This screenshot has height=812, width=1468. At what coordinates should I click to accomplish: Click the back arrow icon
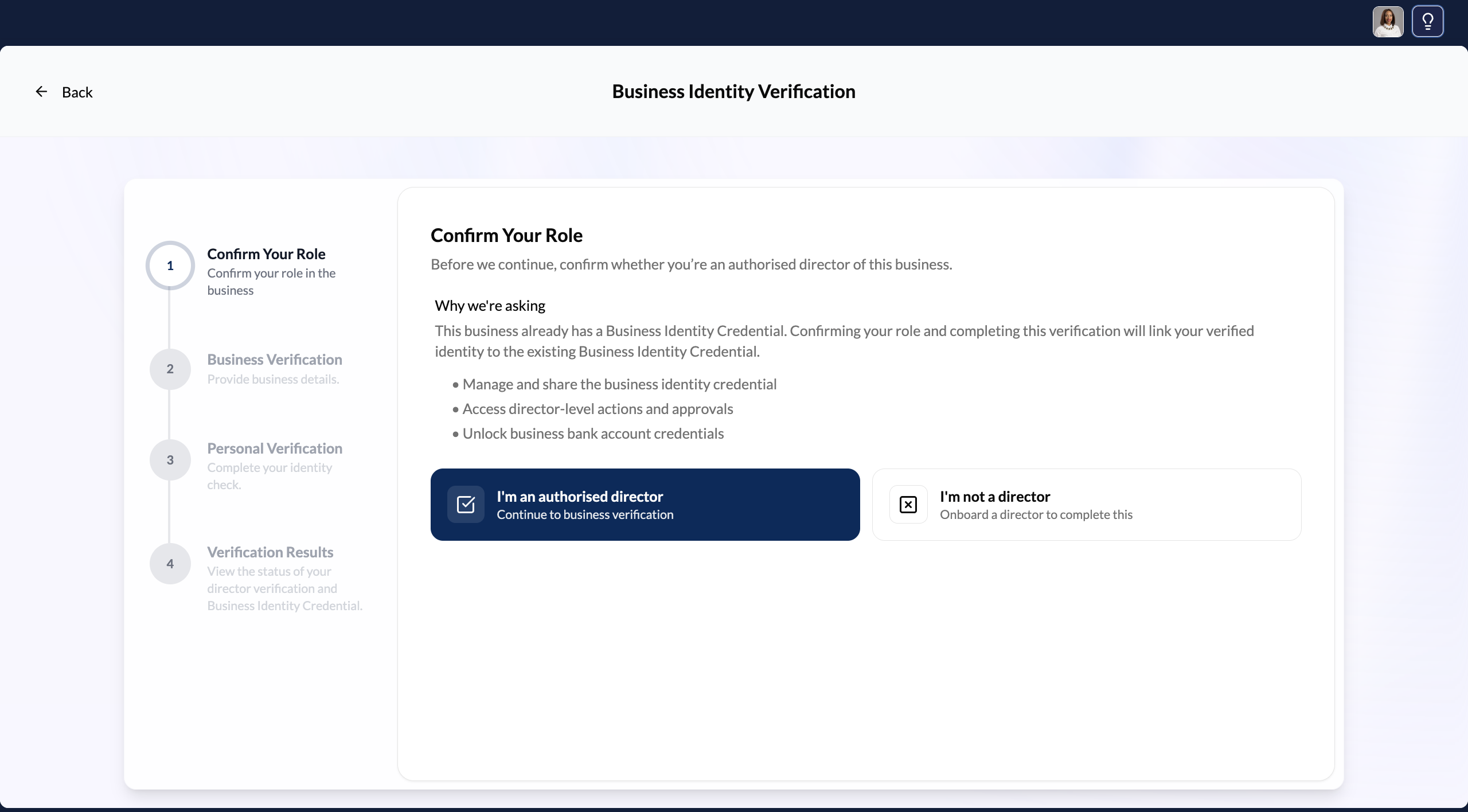click(41, 91)
